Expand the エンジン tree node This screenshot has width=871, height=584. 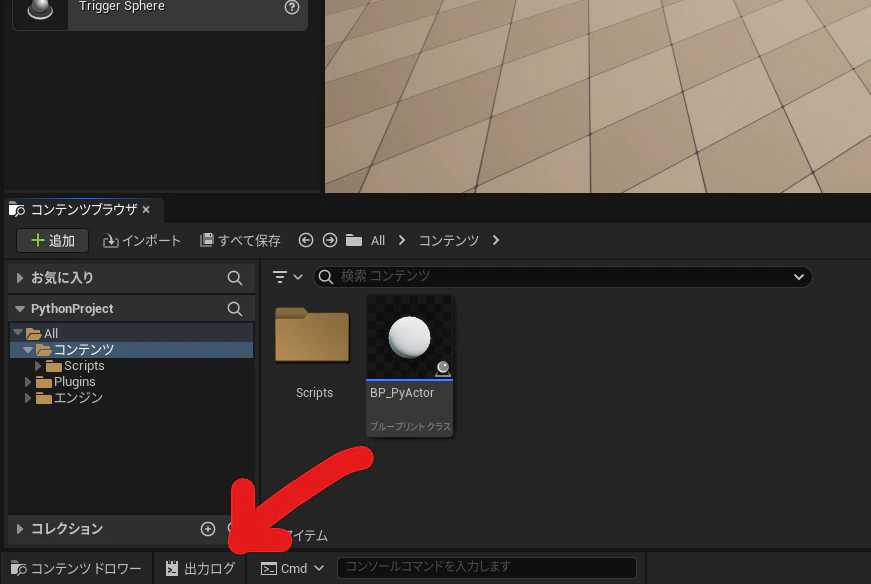tap(28, 398)
